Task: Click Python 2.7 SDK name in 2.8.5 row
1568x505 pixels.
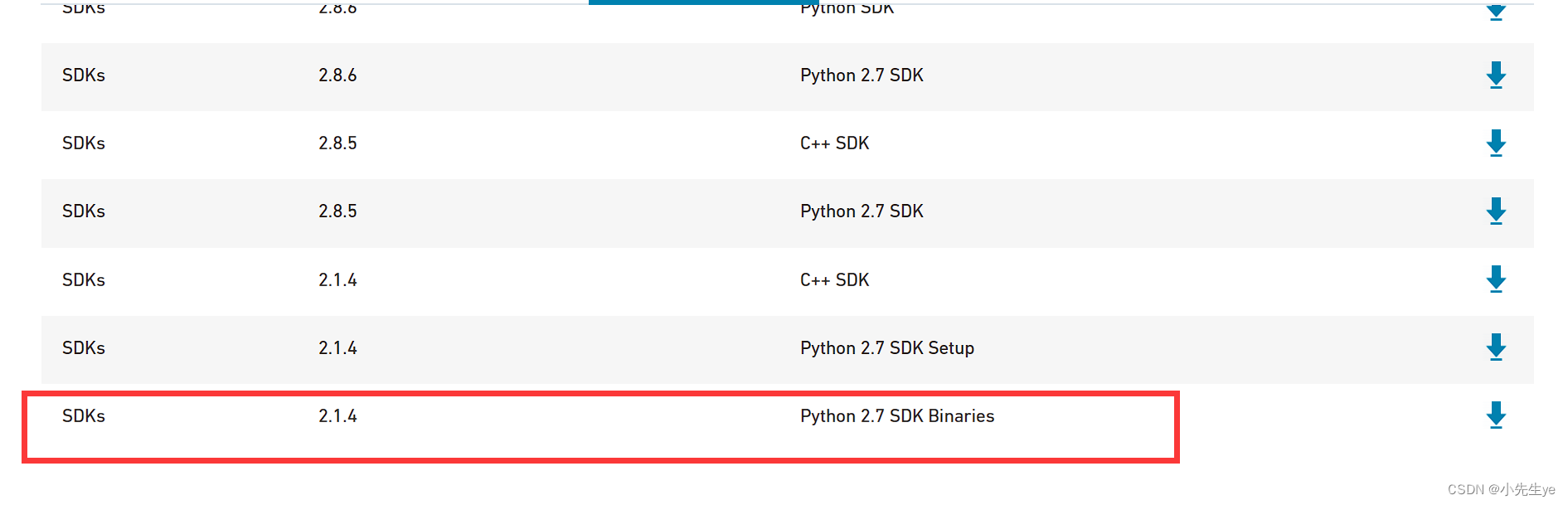Action: (862, 211)
